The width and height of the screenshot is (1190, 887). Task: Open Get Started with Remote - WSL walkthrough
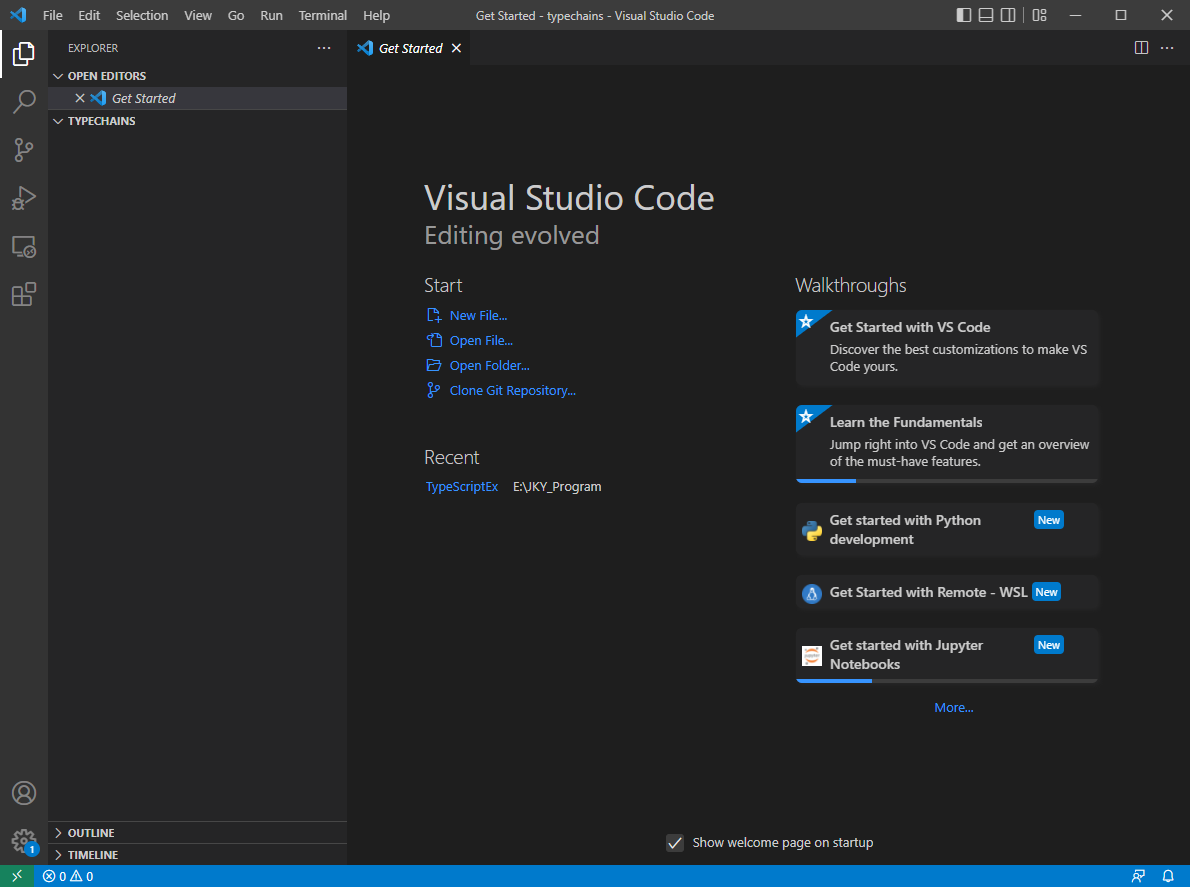[x=947, y=593]
